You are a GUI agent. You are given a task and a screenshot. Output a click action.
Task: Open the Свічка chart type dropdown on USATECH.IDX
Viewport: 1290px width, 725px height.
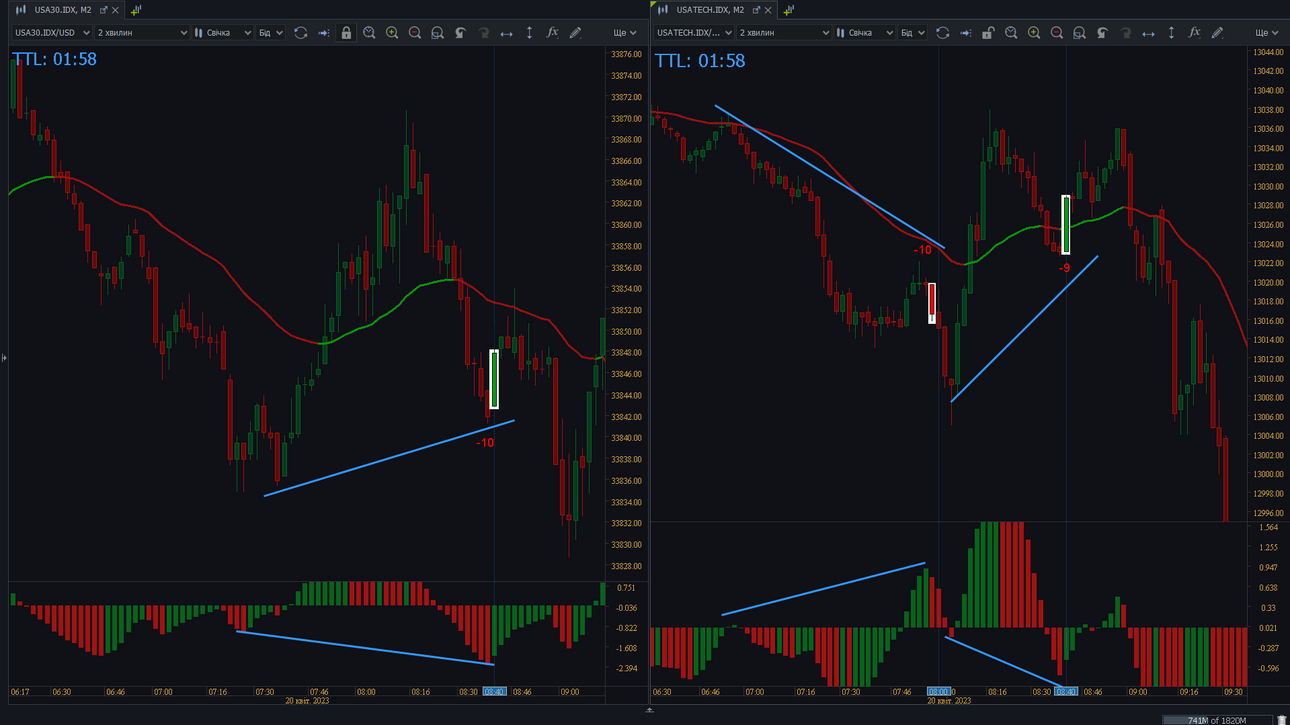coord(865,33)
